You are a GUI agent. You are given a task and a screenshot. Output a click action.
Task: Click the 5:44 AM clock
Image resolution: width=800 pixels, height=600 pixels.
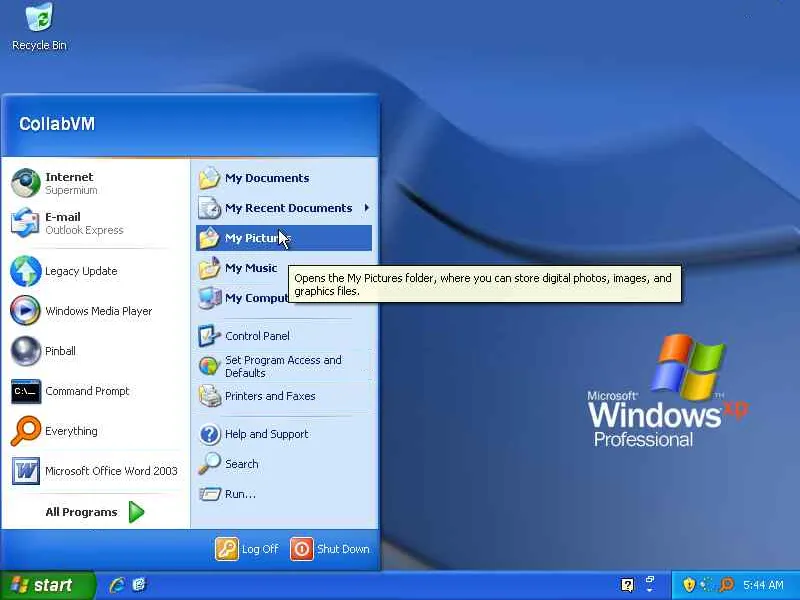[x=763, y=585]
